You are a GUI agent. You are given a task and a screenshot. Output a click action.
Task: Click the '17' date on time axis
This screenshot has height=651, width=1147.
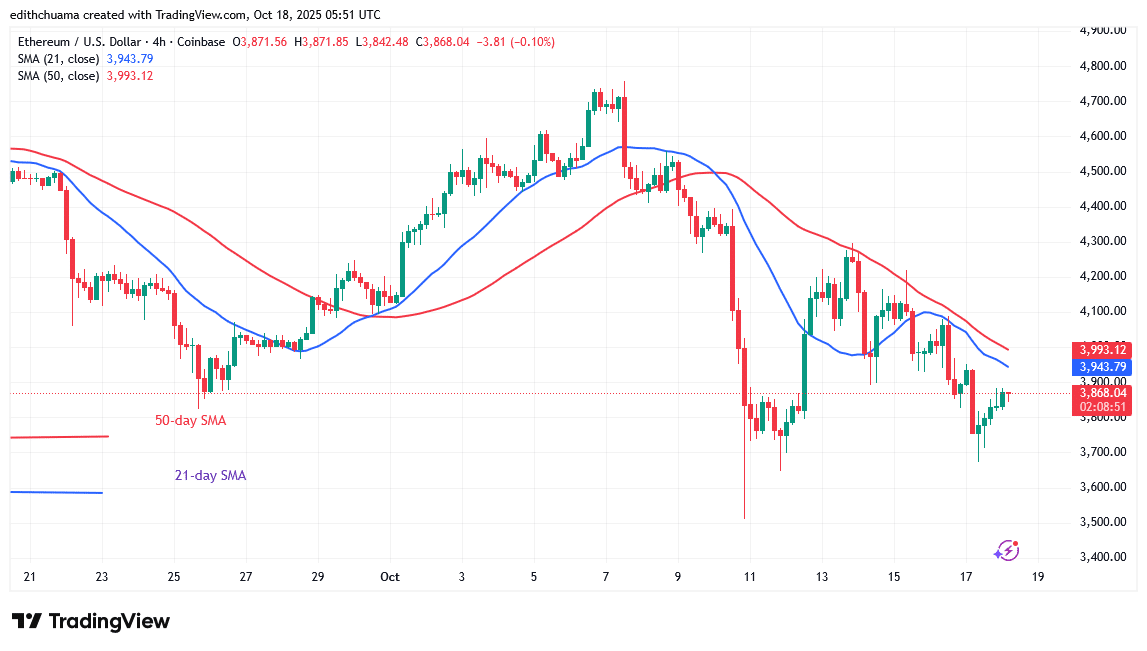pos(966,577)
